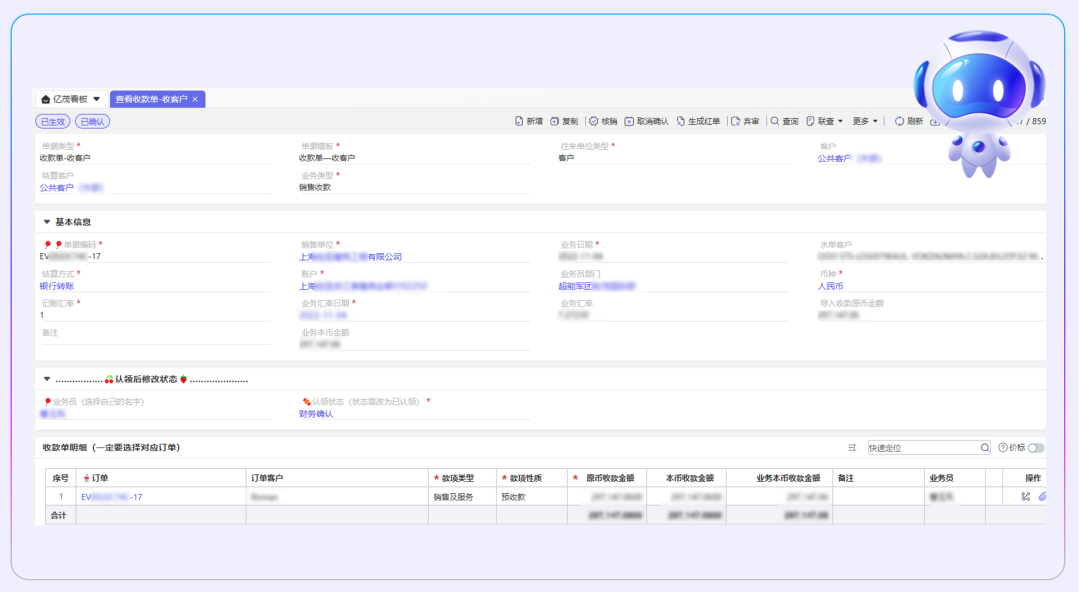Open the column settings icon beside 快速定位

[852, 448]
